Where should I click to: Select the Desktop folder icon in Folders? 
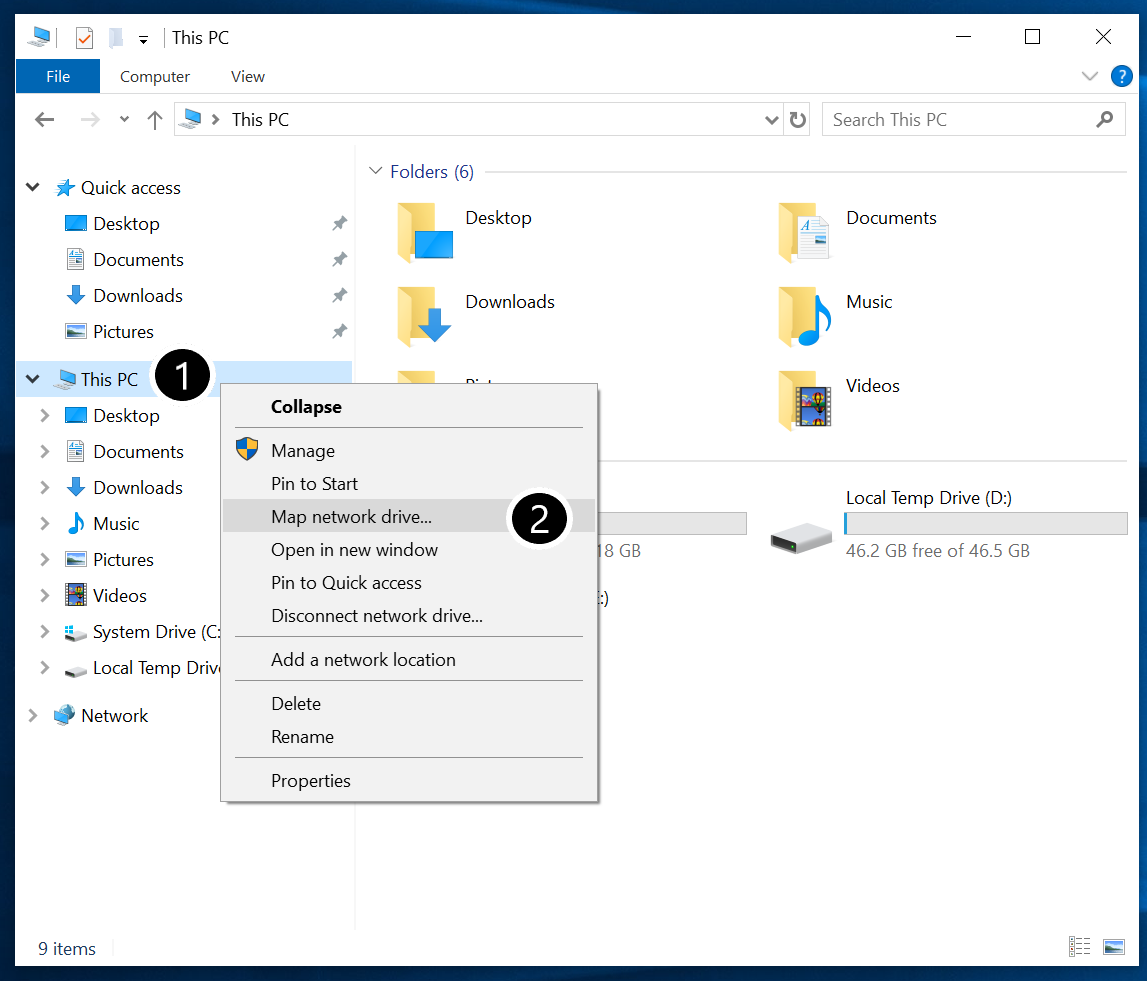point(425,233)
